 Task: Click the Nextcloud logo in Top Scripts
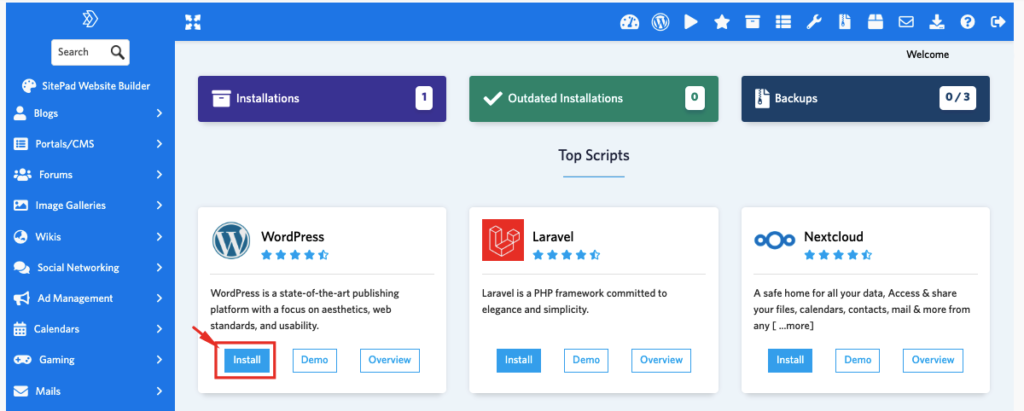pyautogui.click(x=775, y=240)
